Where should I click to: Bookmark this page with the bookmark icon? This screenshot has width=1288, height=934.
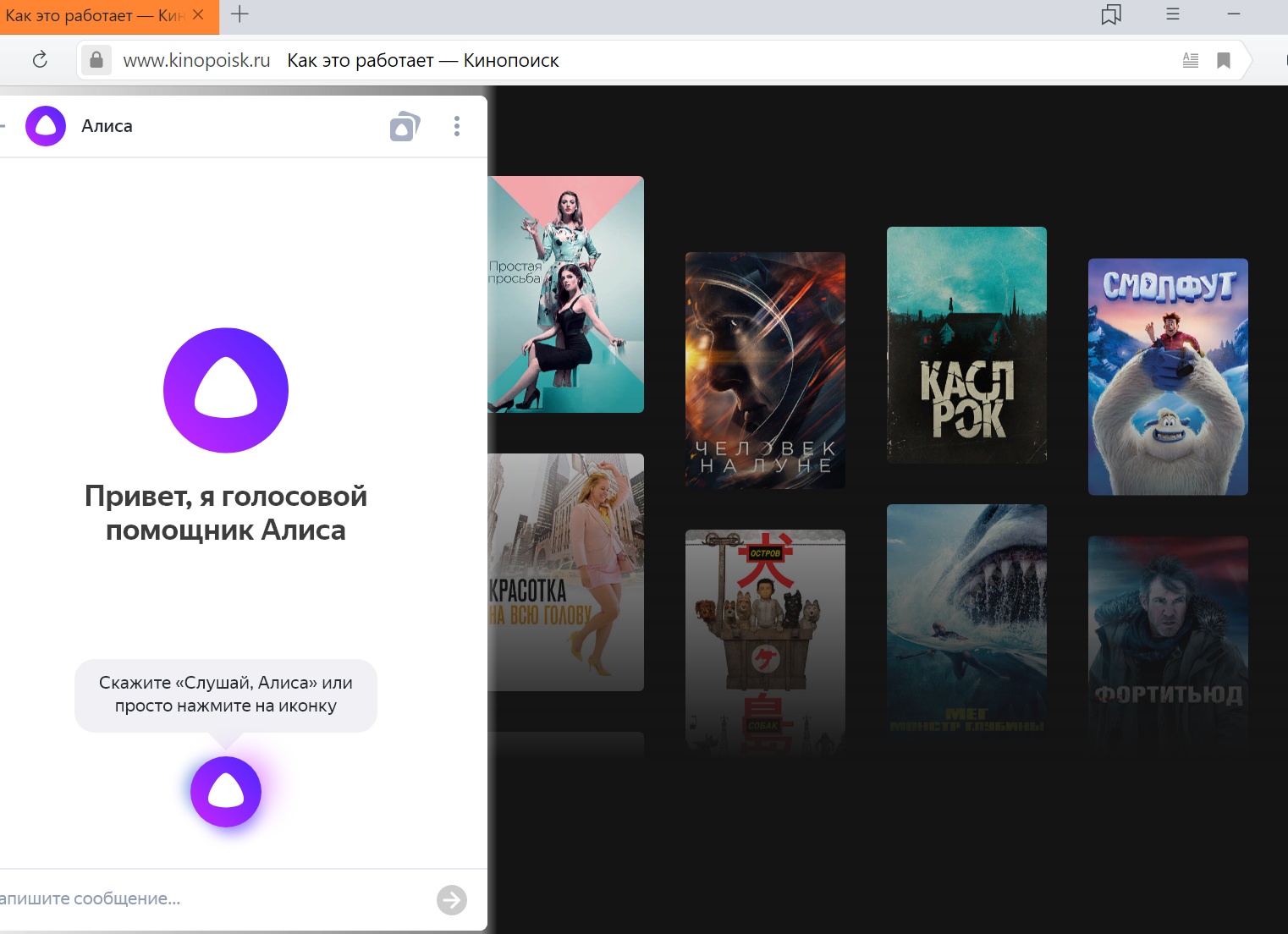[1224, 60]
